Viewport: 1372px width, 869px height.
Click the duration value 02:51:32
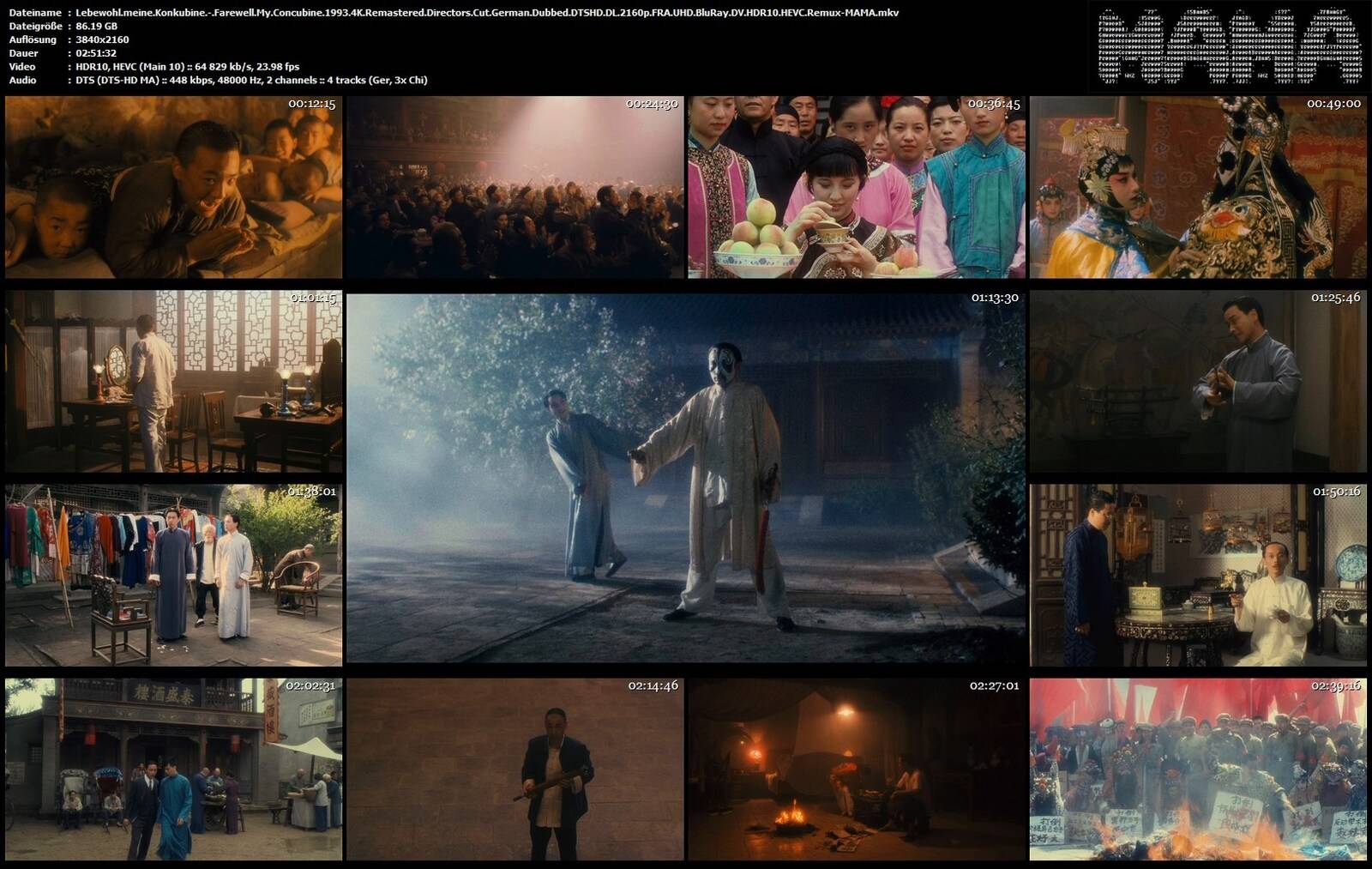pyautogui.click(x=96, y=53)
